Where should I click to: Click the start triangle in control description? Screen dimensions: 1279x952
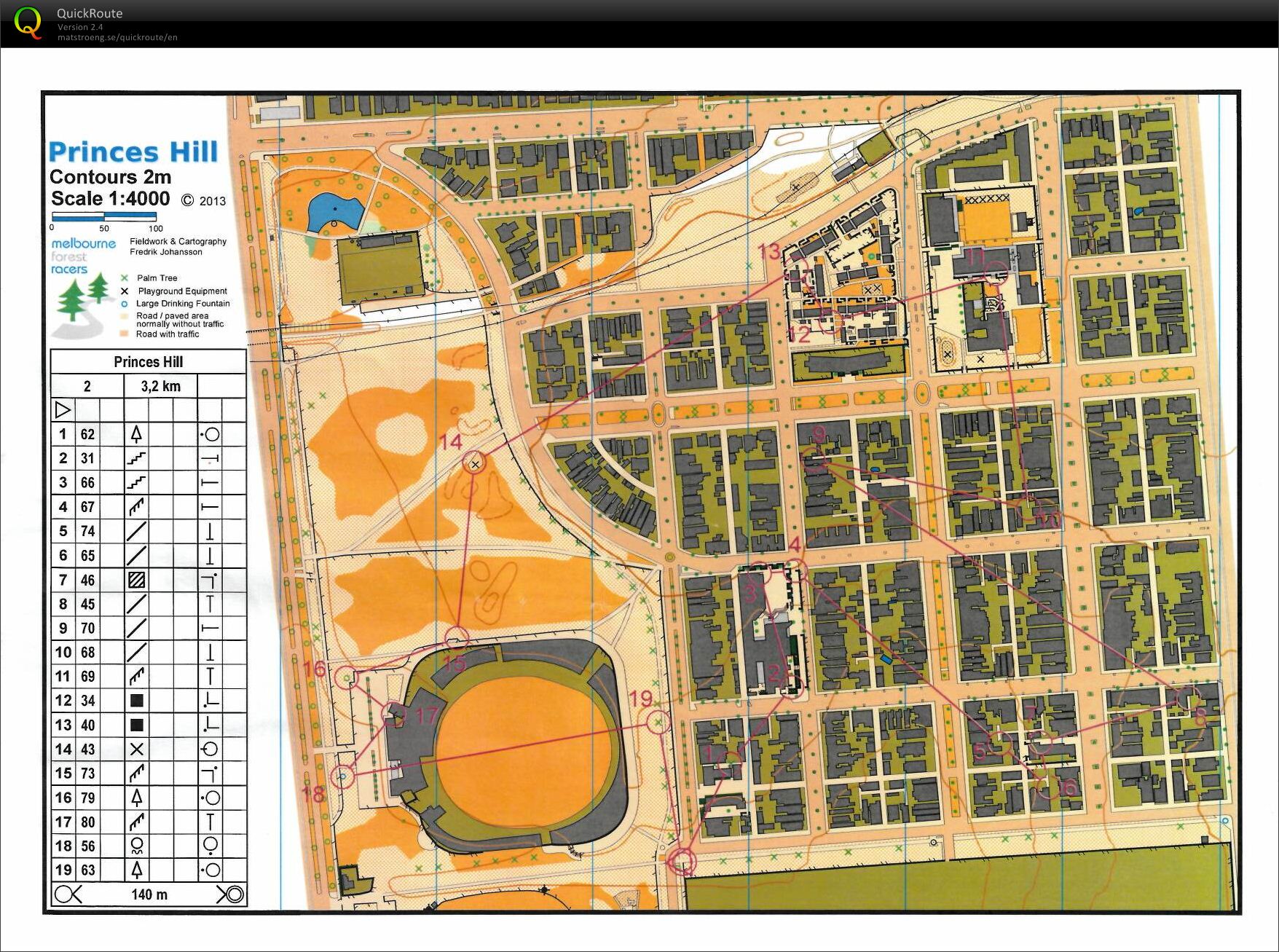click(x=63, y=410)
